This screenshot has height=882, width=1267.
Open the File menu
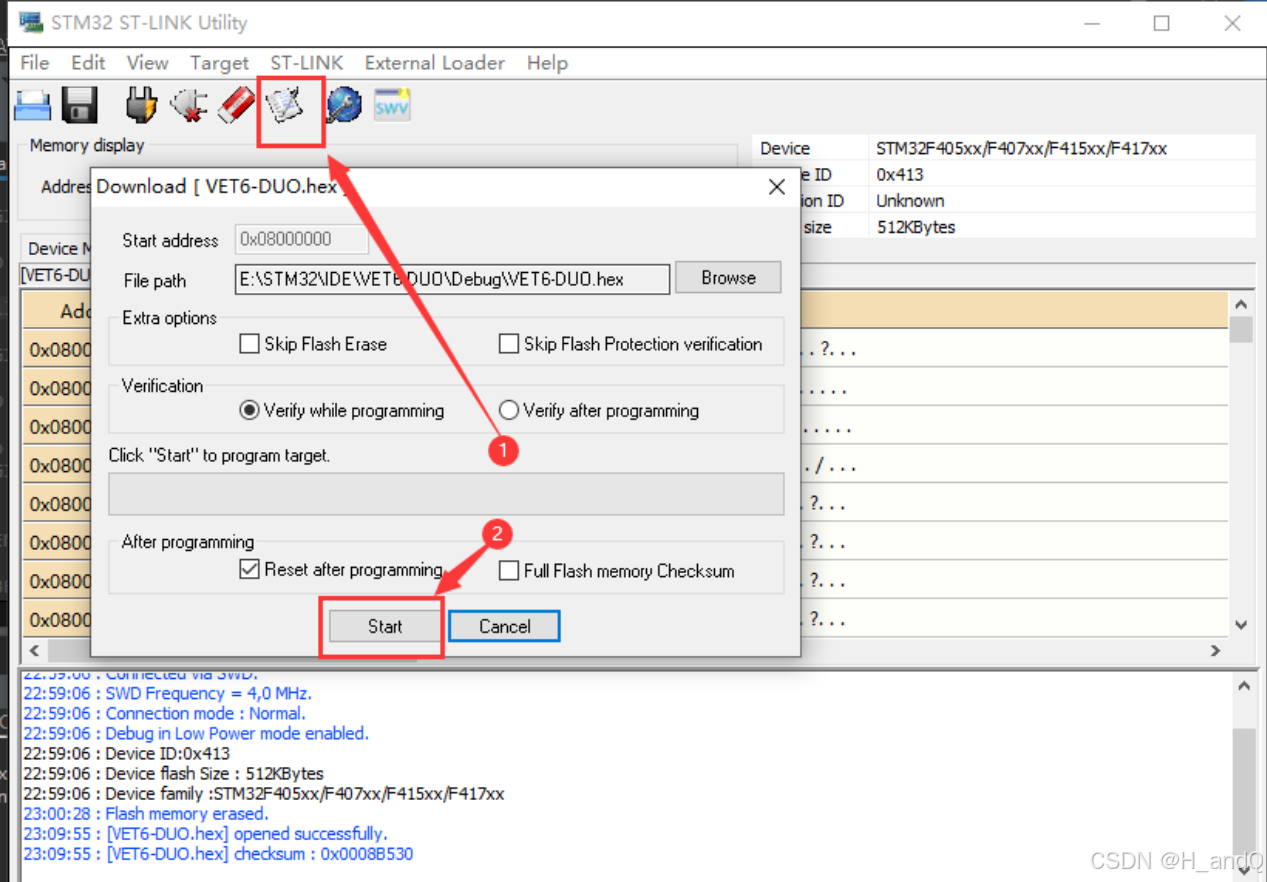pos(34,62)
